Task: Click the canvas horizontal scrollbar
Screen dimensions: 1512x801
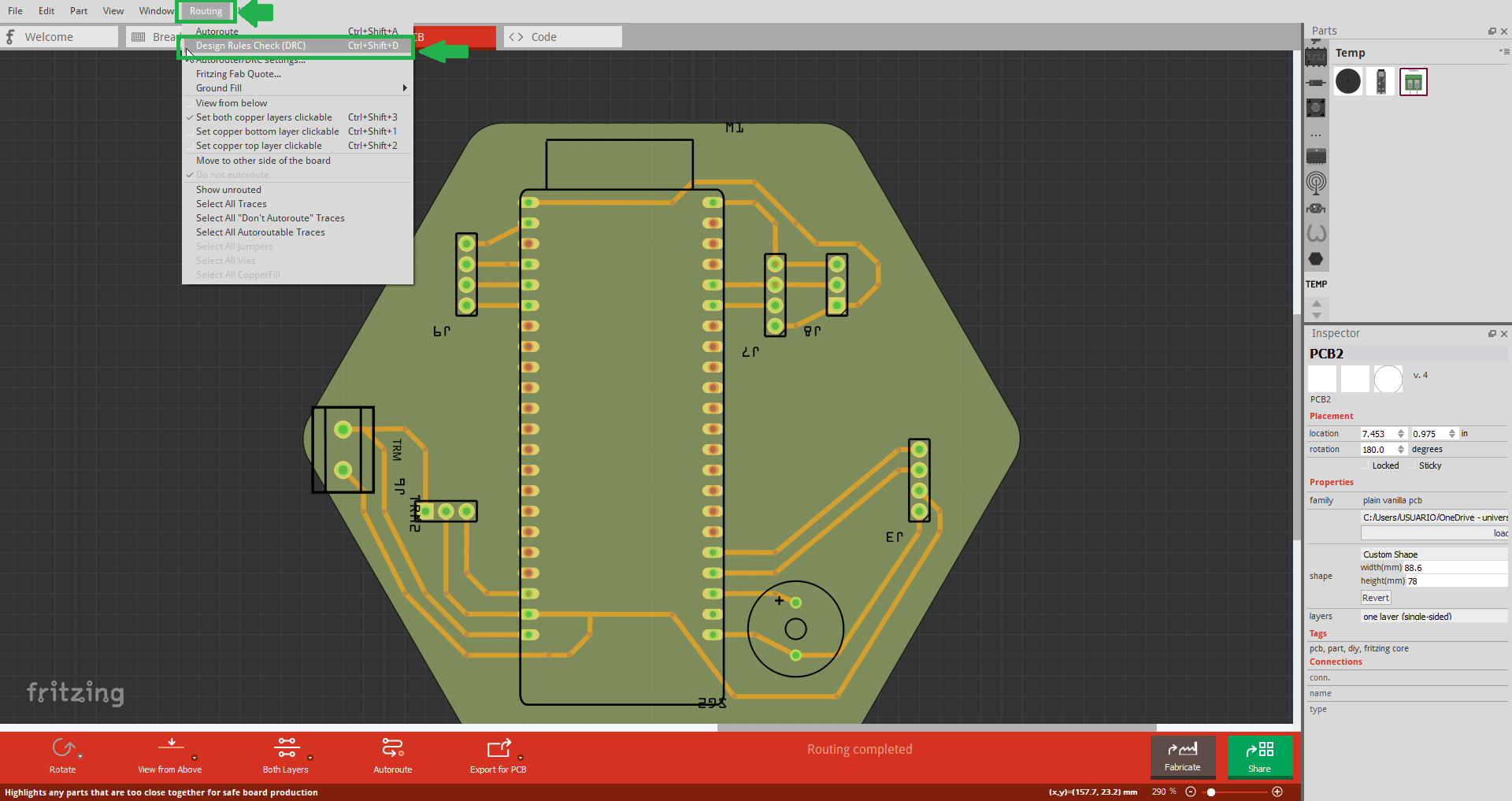Action: point(937,728)
